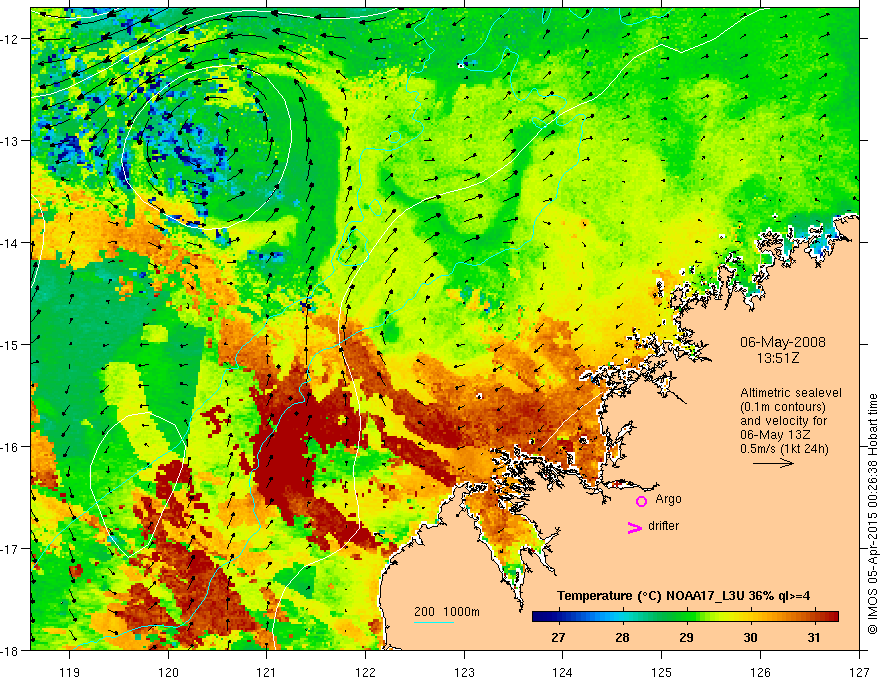Screen dimensions: 880x680
Task: Click the '-13' latitude axis label
Action: coord(10,141)
